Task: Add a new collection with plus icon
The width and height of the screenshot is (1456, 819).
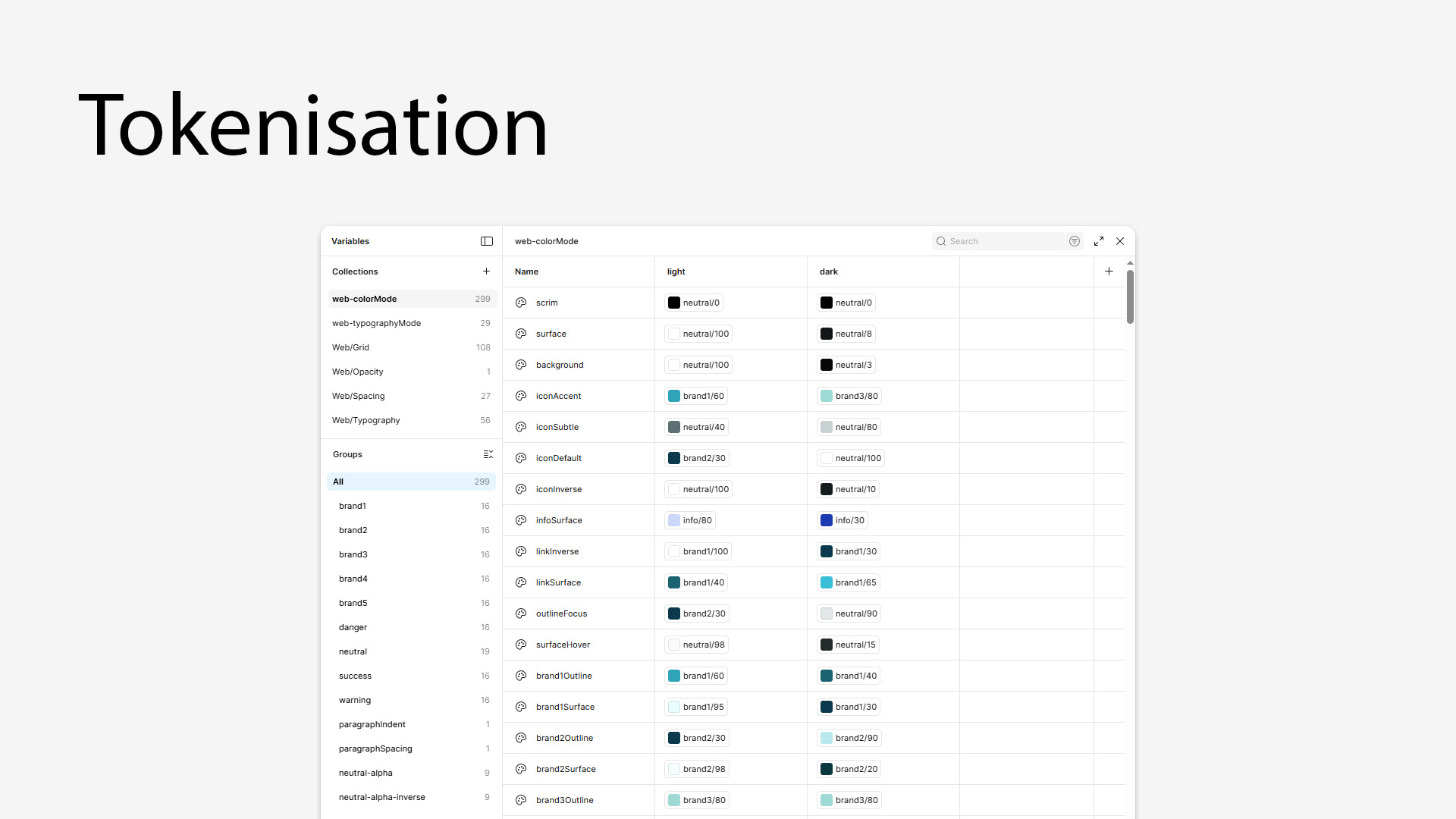Action: [486, 271]
